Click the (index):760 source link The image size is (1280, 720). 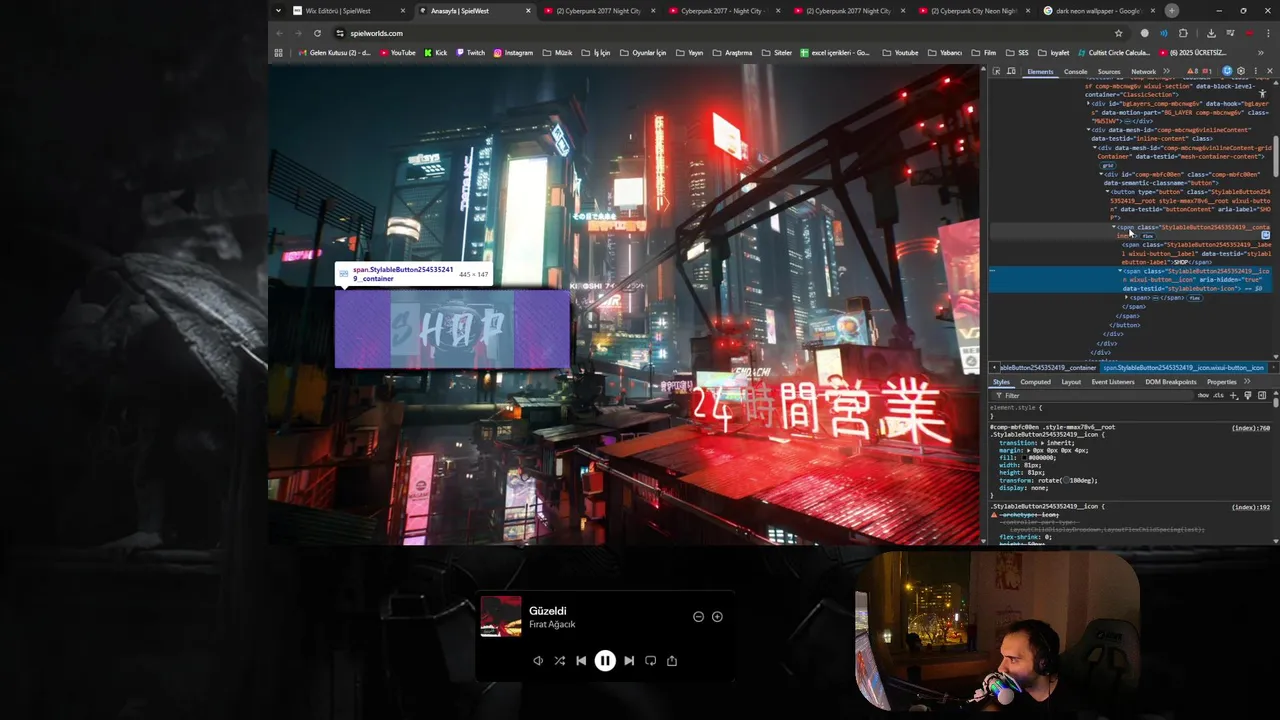click(1251, 428)
